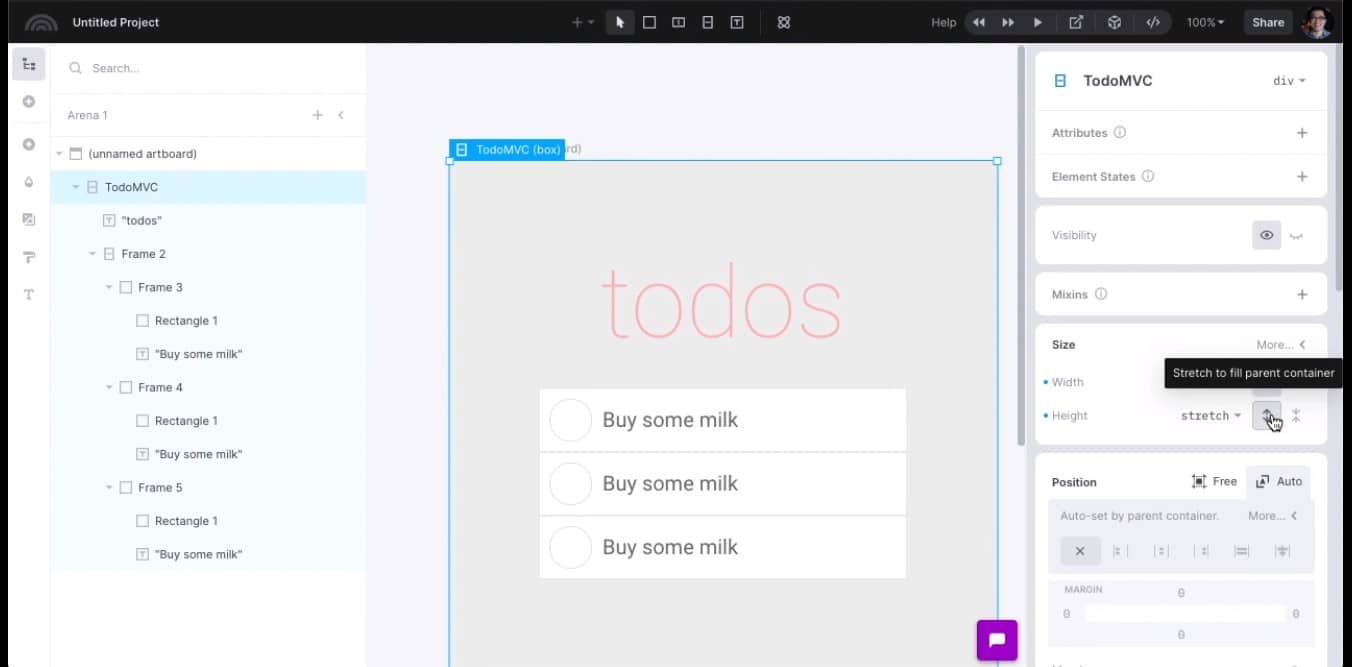The width and height of the screenshot is (1352, 667).
Task: Open the 100% zoom dropdown
Action: click(1205, 22)
